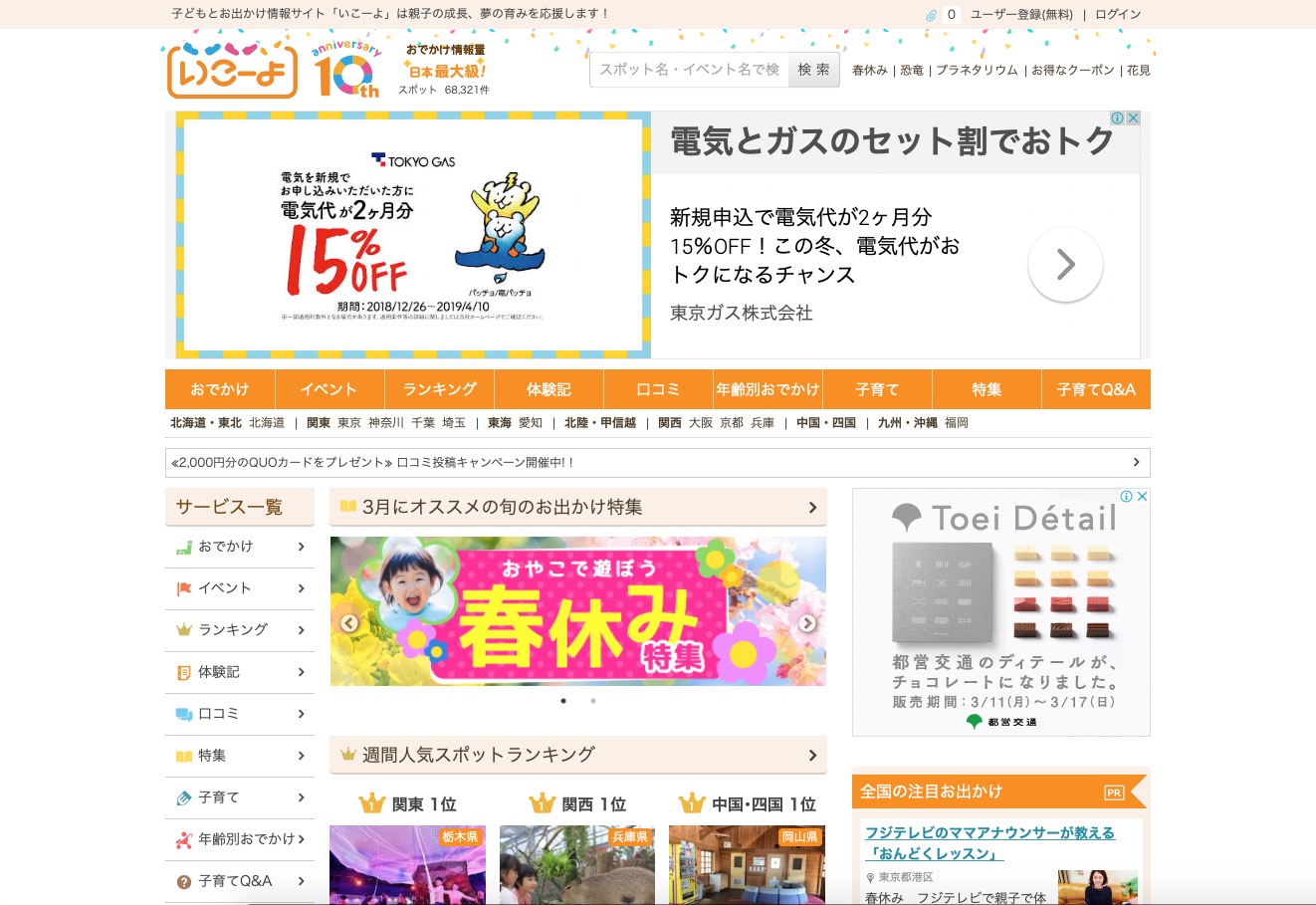The height and width of the screenshot is (905, 1316).
Task: Show previous slide in spring banner carousel
Action: (x=348, y=623)
